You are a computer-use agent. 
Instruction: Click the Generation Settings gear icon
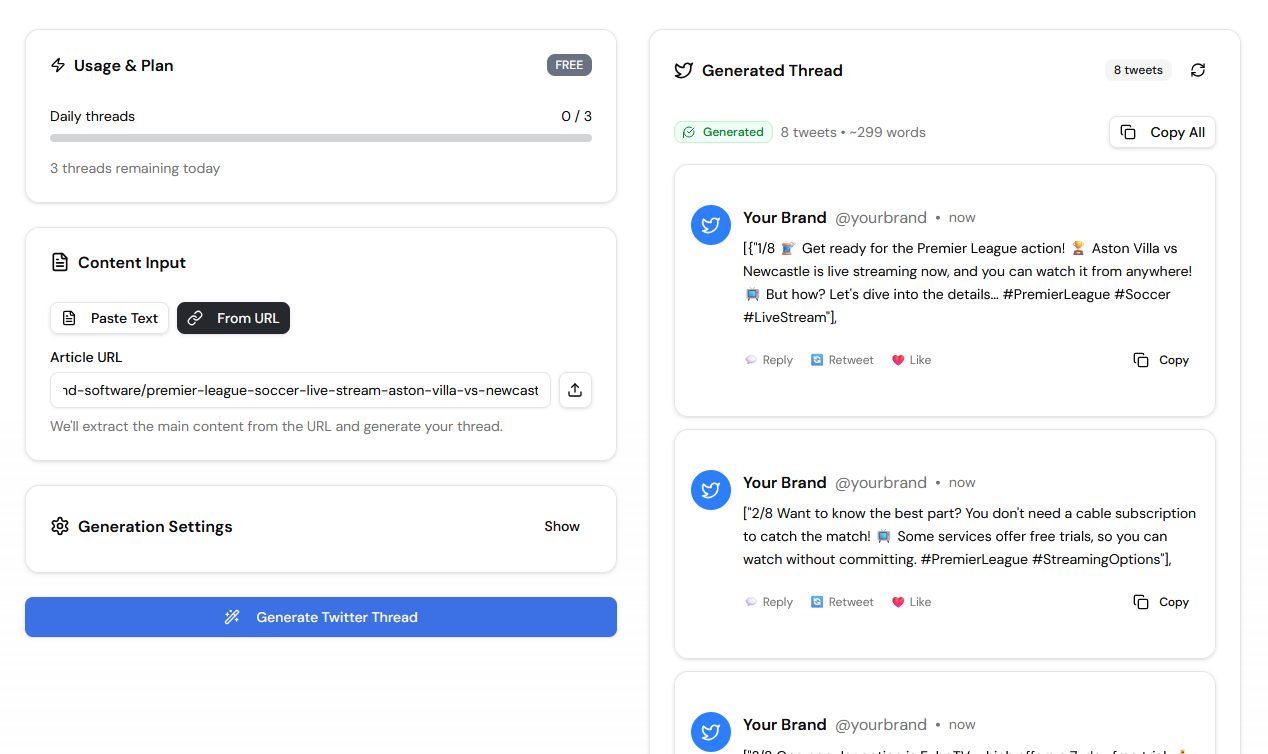pyautogui.click(x=60, y=526)
